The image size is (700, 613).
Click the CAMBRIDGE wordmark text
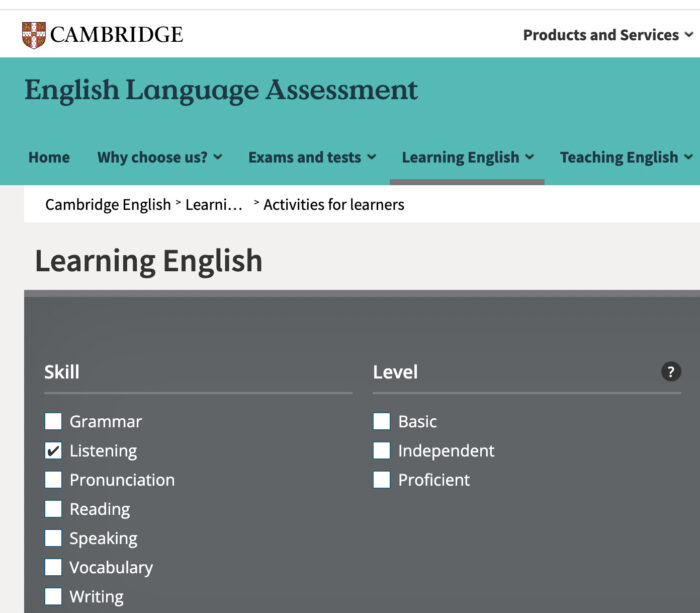tap(117, 35)
